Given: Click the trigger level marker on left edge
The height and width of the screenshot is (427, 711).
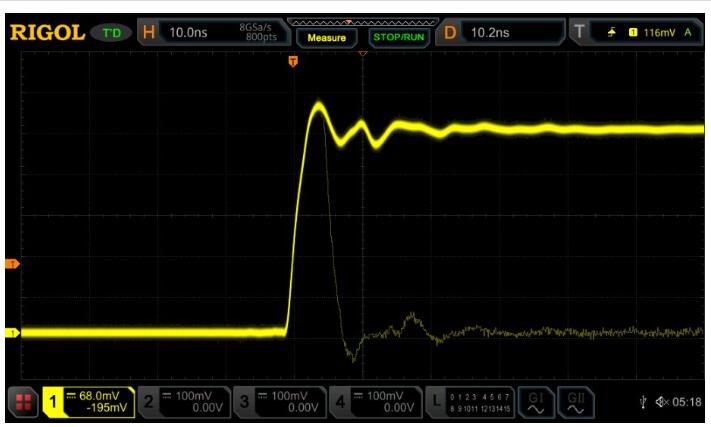Looking at the screenshot, I should [13, 264].
